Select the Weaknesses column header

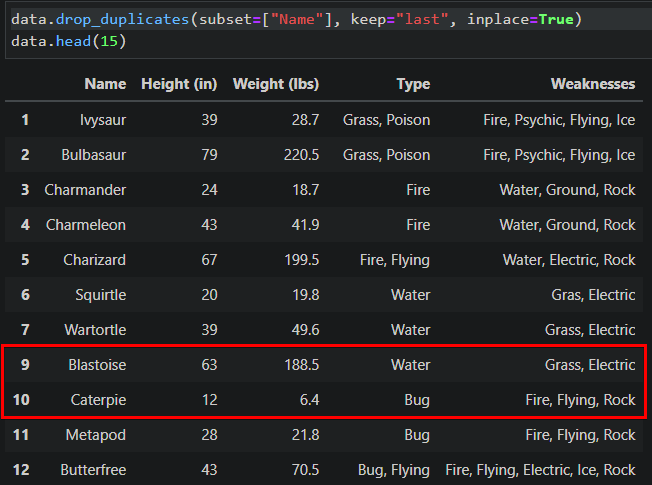pos(593,84)
